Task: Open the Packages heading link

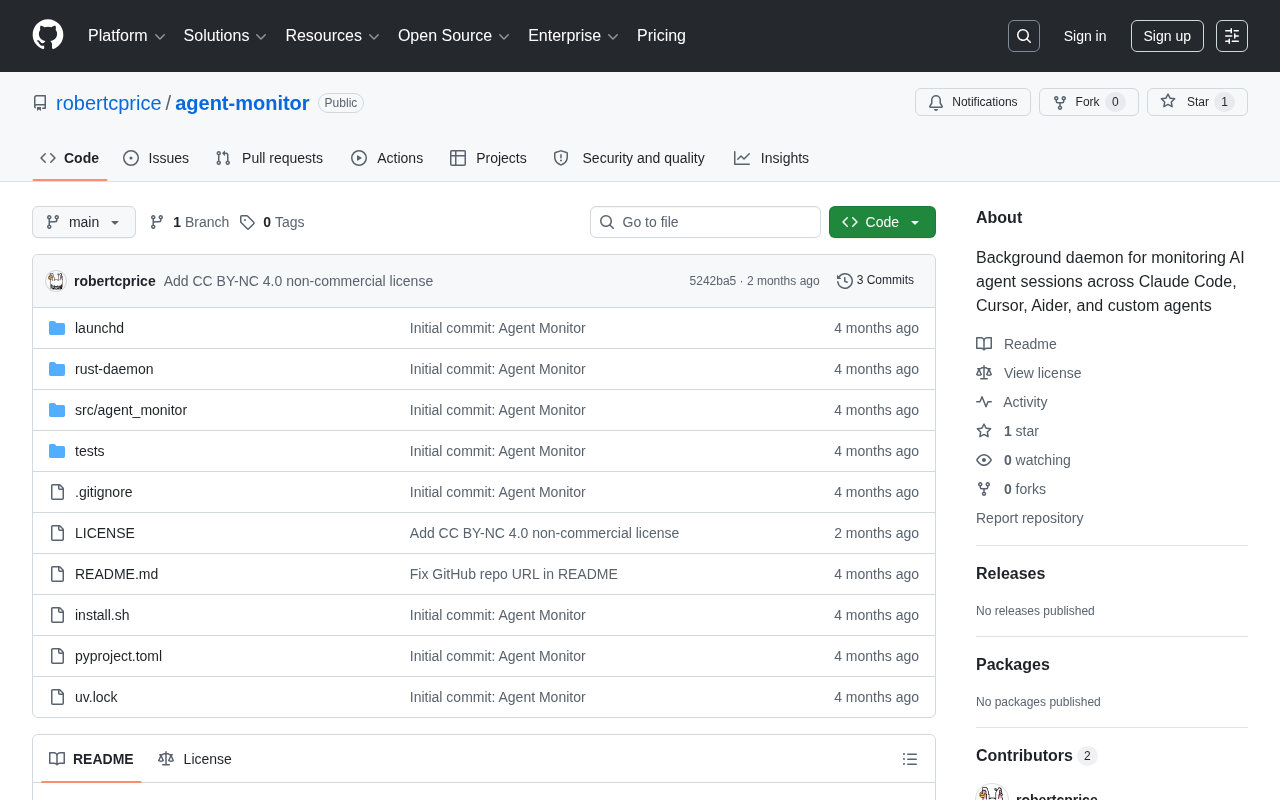Action: (1013, 665)
